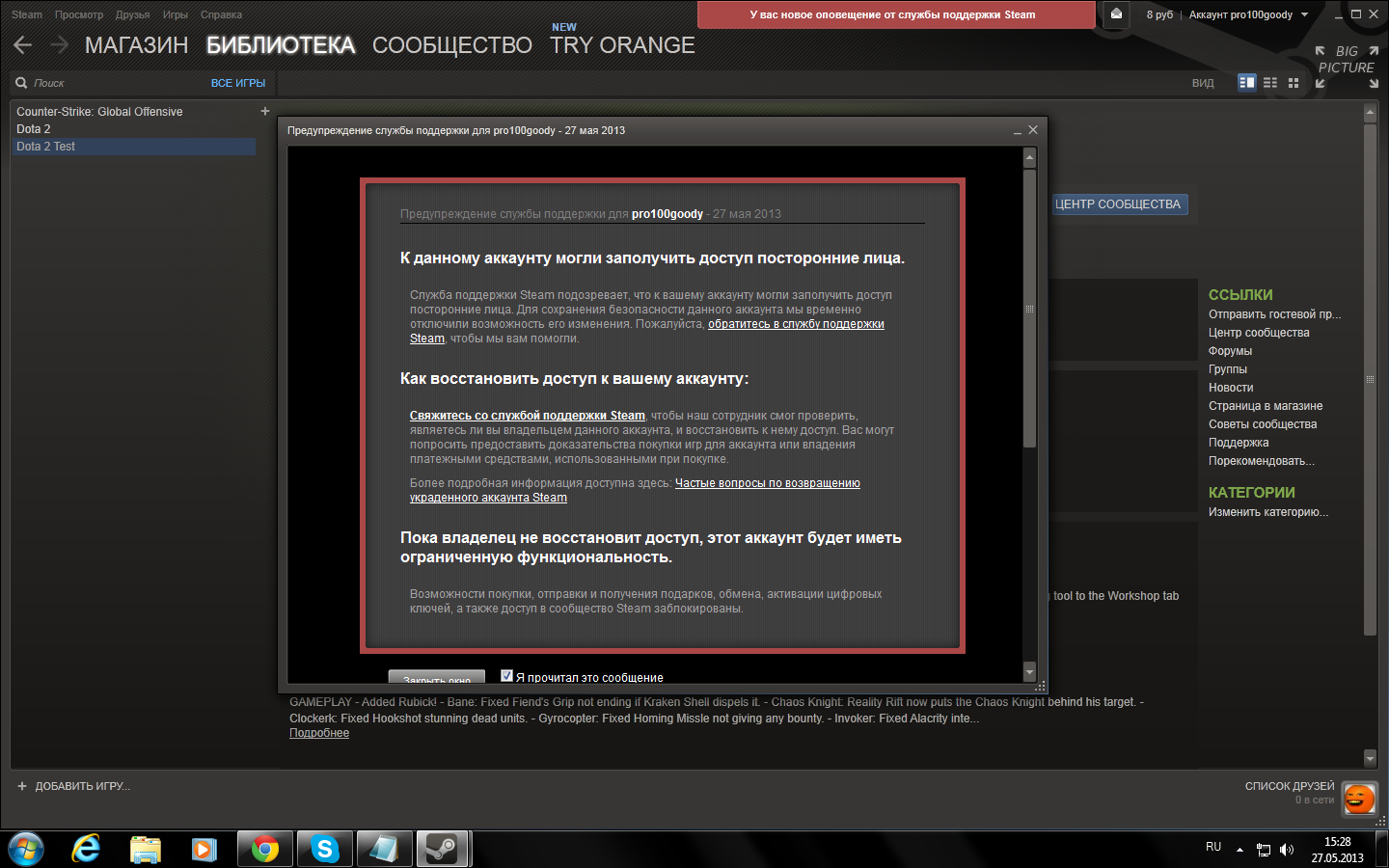Open 'Частые вопросы по возвращению' link

768,483
